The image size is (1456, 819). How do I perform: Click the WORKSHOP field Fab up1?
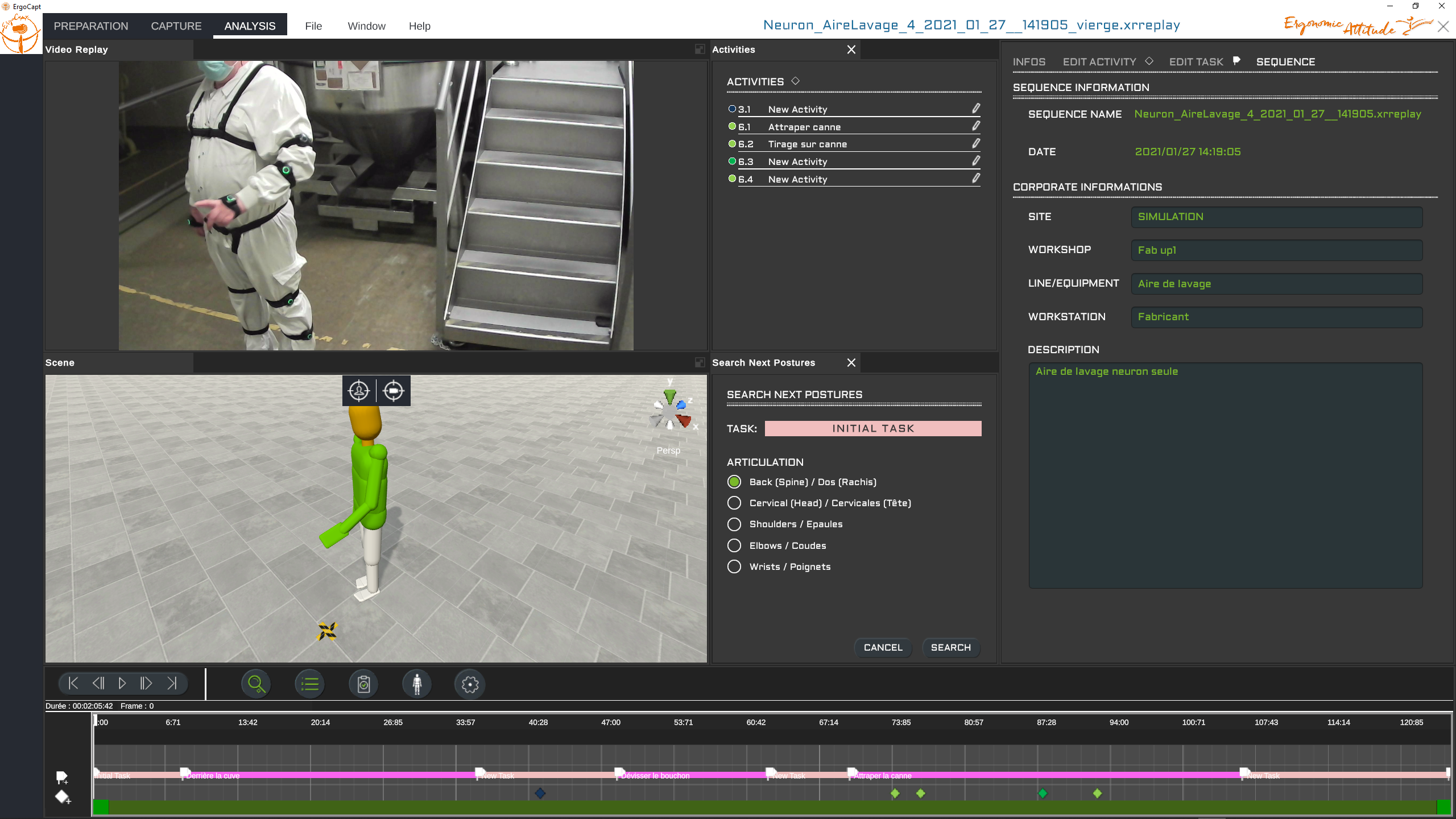(x=1277, y=250)
